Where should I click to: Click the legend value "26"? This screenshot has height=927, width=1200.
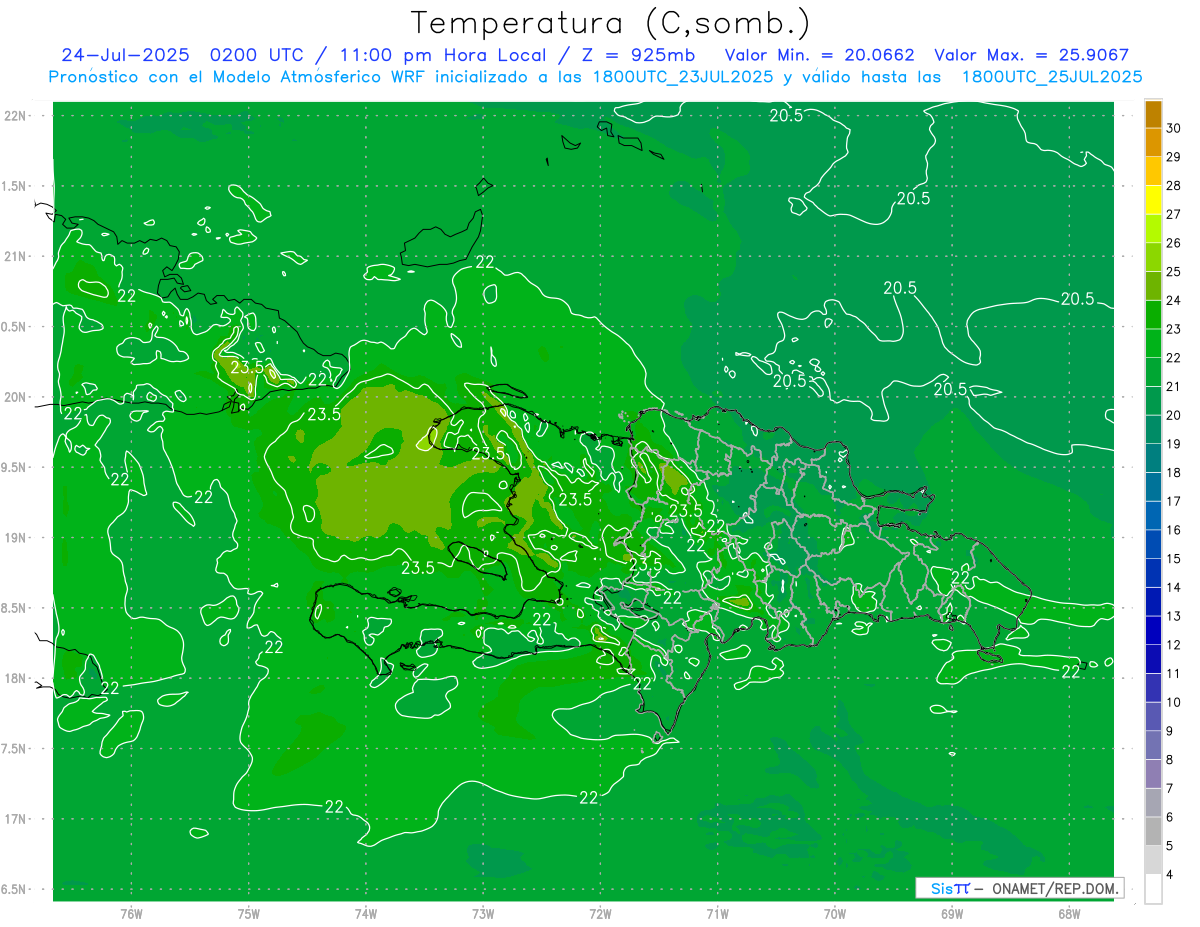pyautogui.click(x=1174, y=243)
